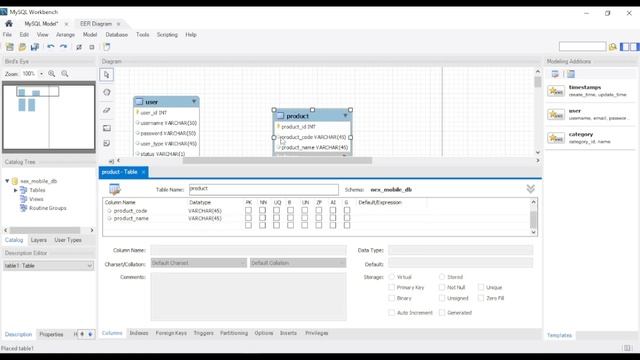The image size is (640, 360).
Task: Open the Database menu
Action: pos(116,35)
